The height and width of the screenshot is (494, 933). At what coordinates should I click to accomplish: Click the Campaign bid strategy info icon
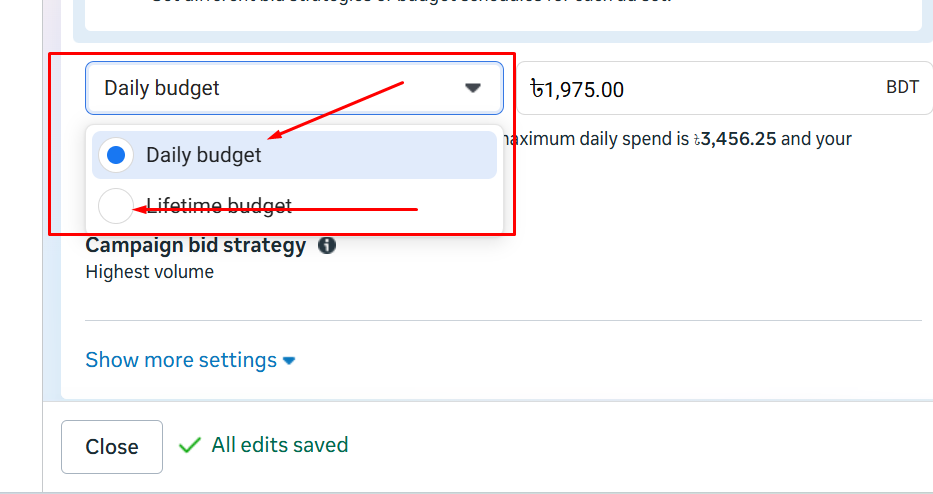(x=327, y=245)
